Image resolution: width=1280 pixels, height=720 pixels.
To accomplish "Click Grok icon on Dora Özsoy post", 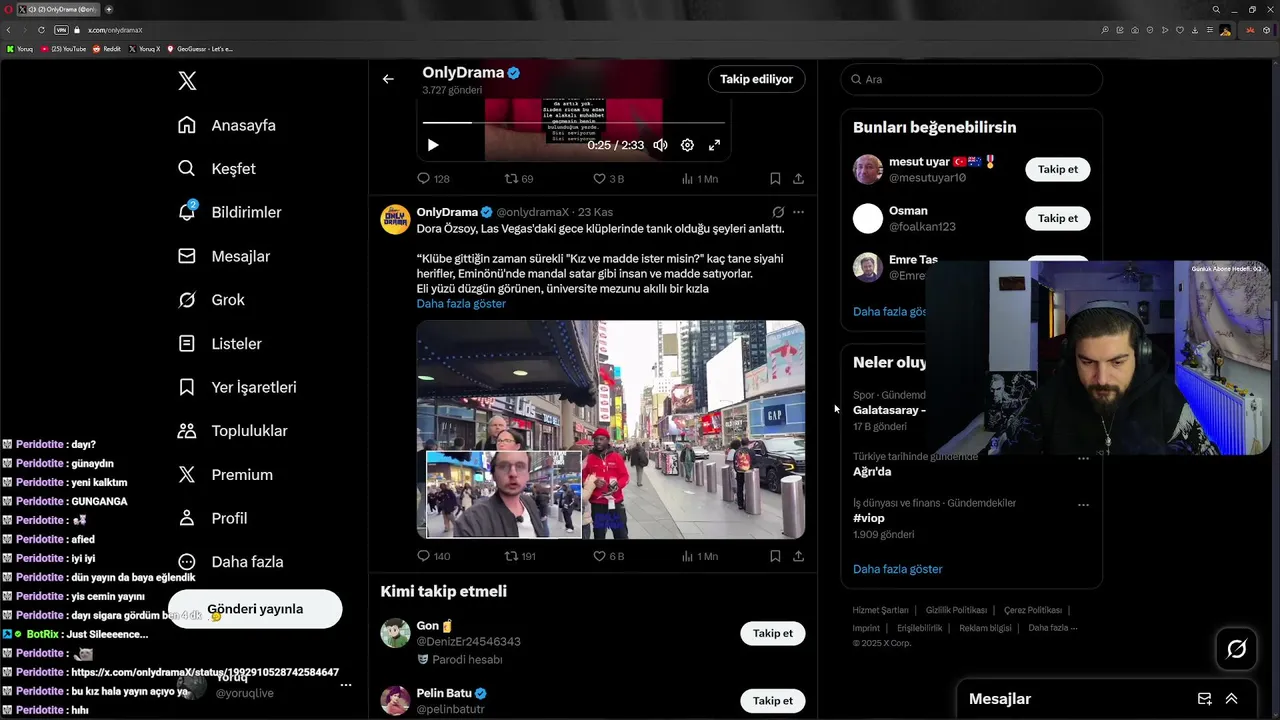I will pos(778,212).
